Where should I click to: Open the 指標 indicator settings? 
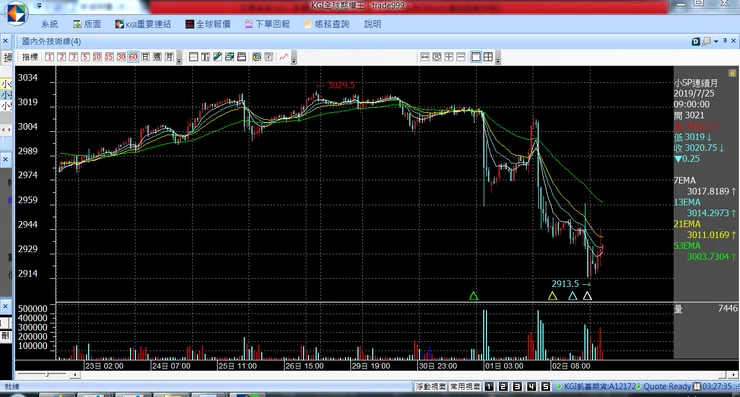(30, 57)
